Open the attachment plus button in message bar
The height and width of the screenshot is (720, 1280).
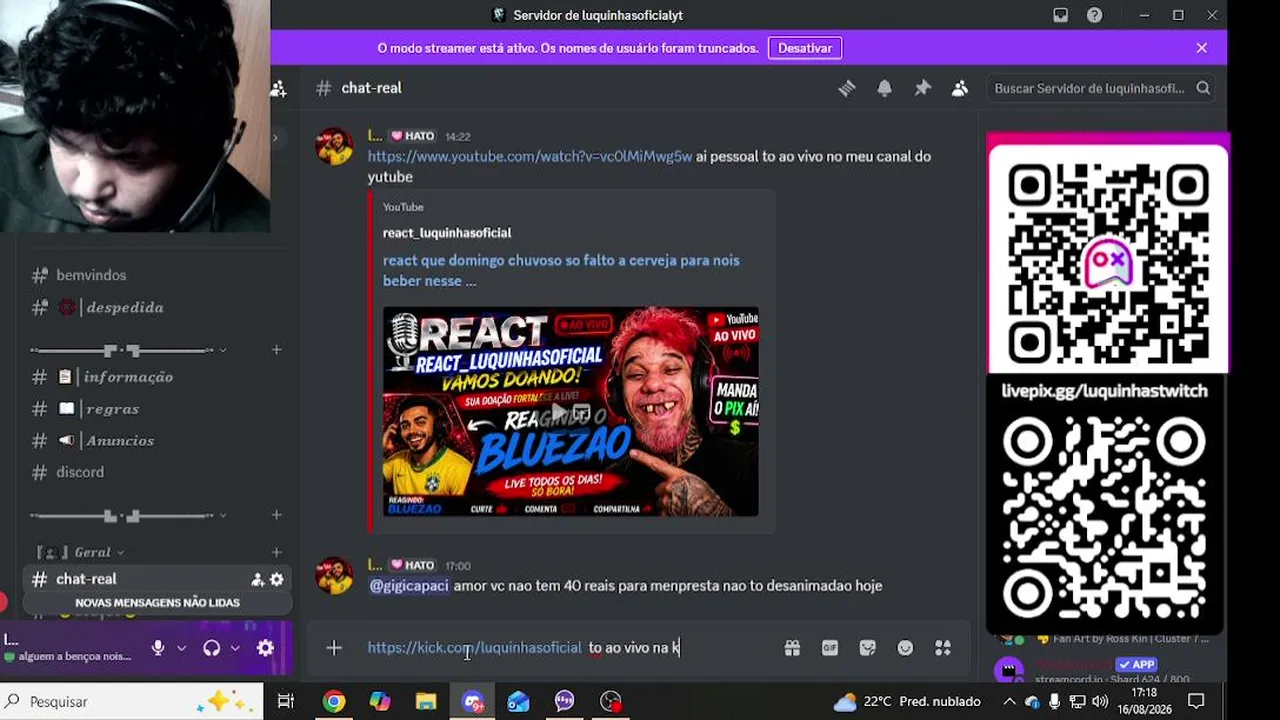(x=334, y=648)
